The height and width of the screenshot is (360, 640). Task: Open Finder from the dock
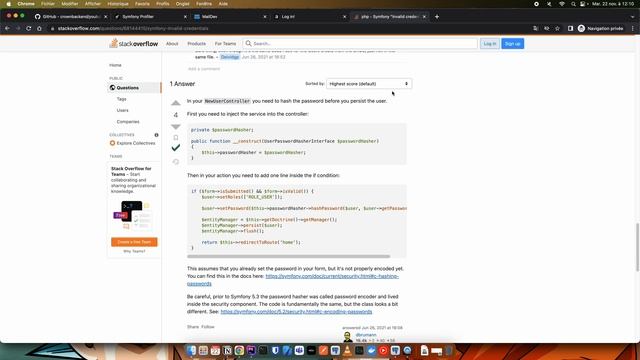(x=191, y=350)
